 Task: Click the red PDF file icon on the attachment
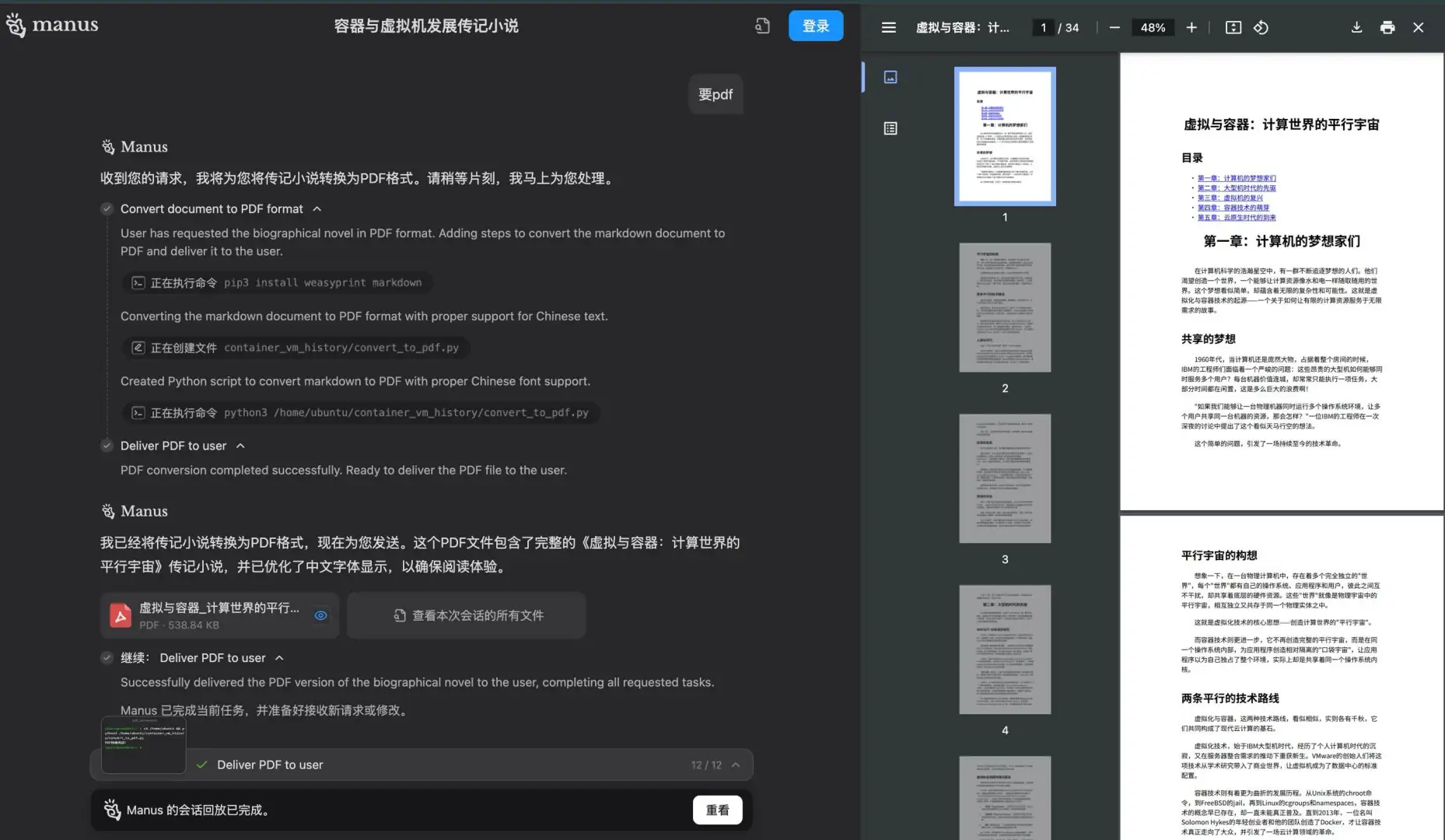coord(121,614)
